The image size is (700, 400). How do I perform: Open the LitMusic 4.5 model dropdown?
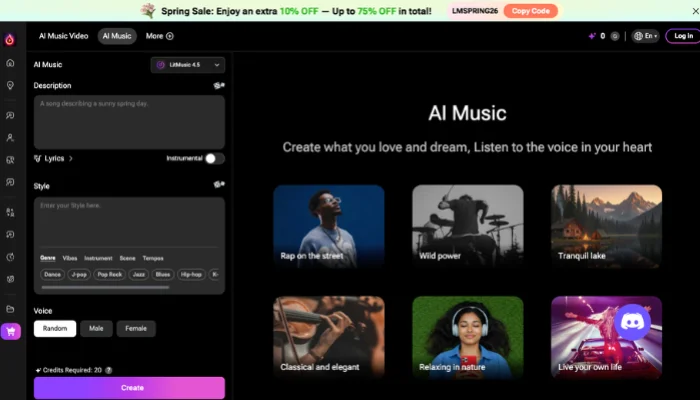coord(188,64)
